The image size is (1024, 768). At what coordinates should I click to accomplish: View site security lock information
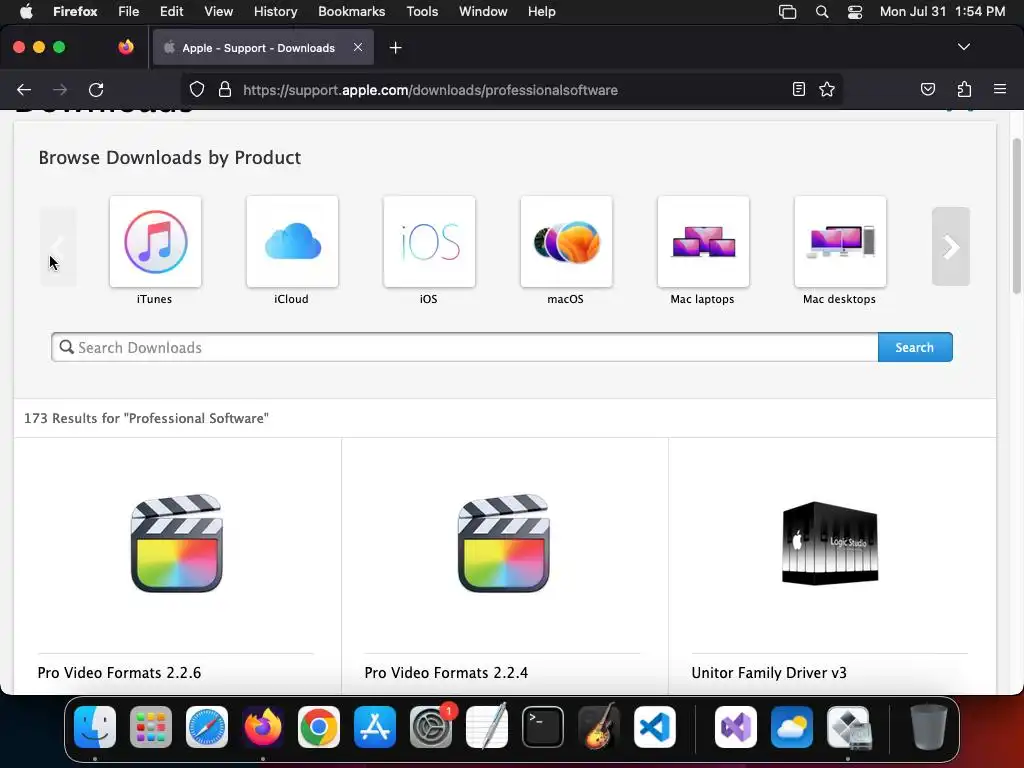225,90
